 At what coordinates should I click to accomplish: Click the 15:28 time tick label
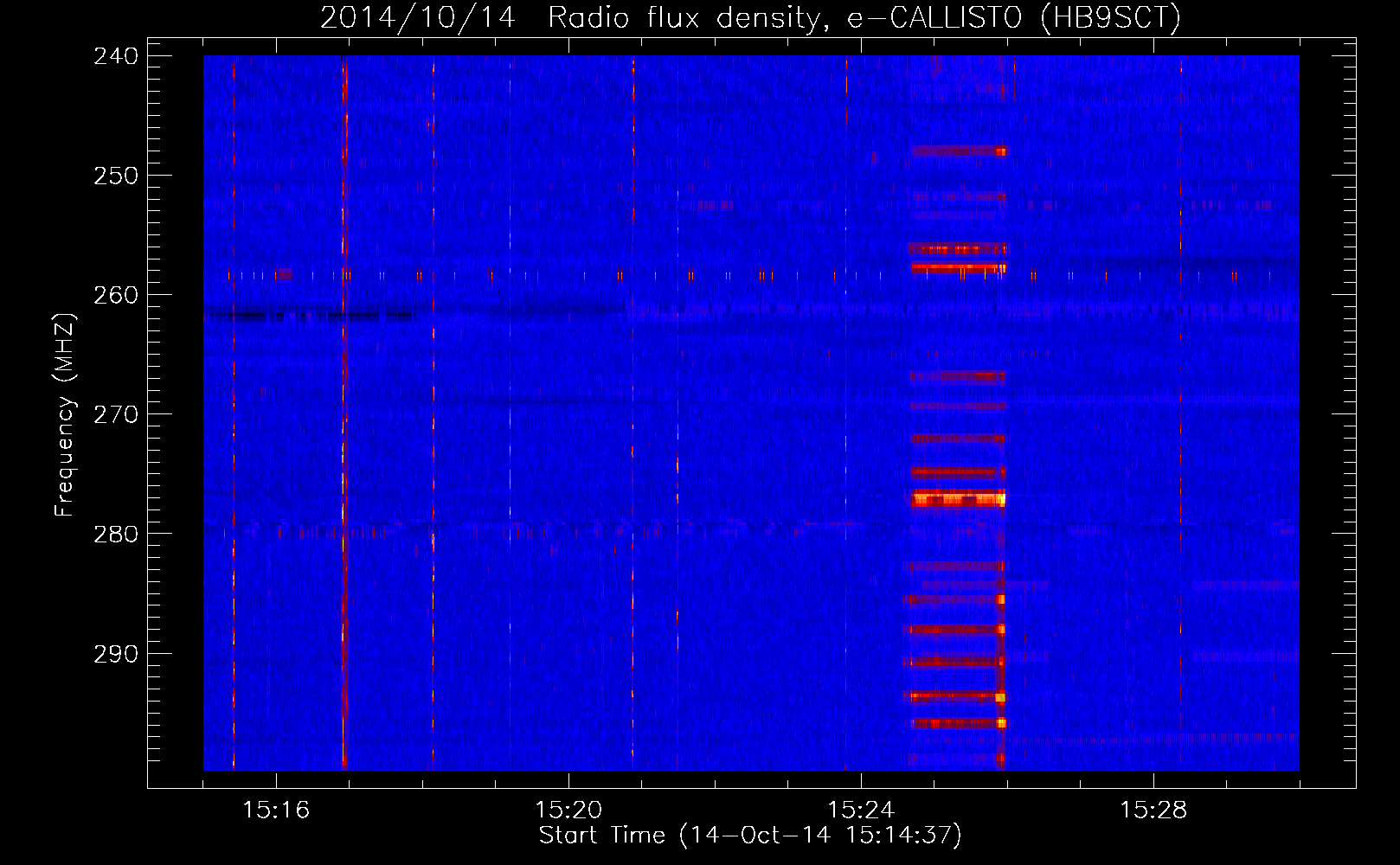point(1153,811)
